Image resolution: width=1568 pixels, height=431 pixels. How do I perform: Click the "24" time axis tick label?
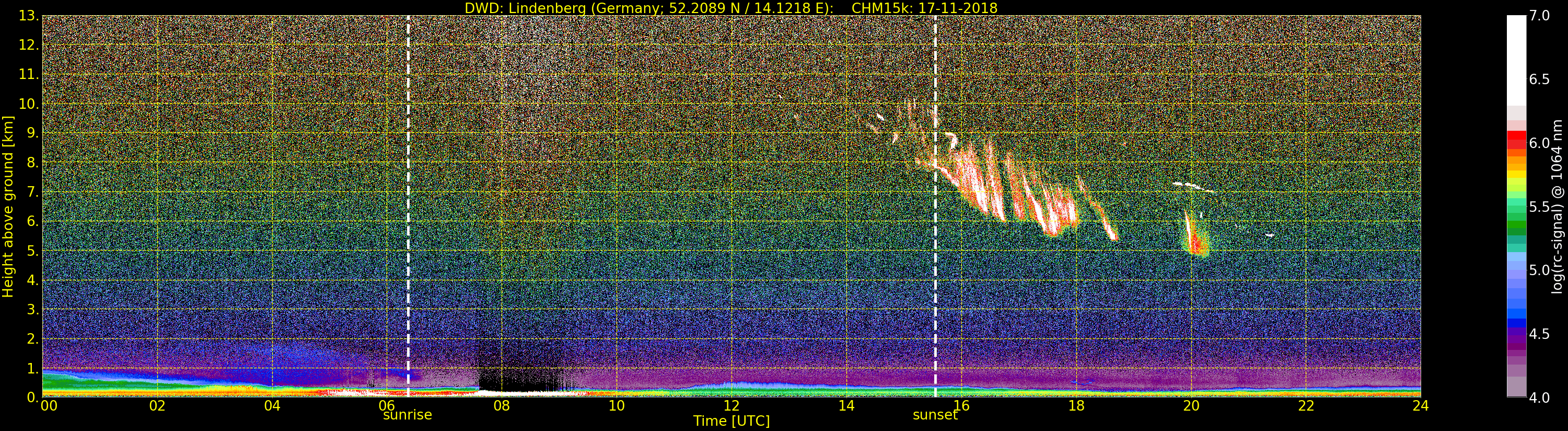pos(1420,405)
